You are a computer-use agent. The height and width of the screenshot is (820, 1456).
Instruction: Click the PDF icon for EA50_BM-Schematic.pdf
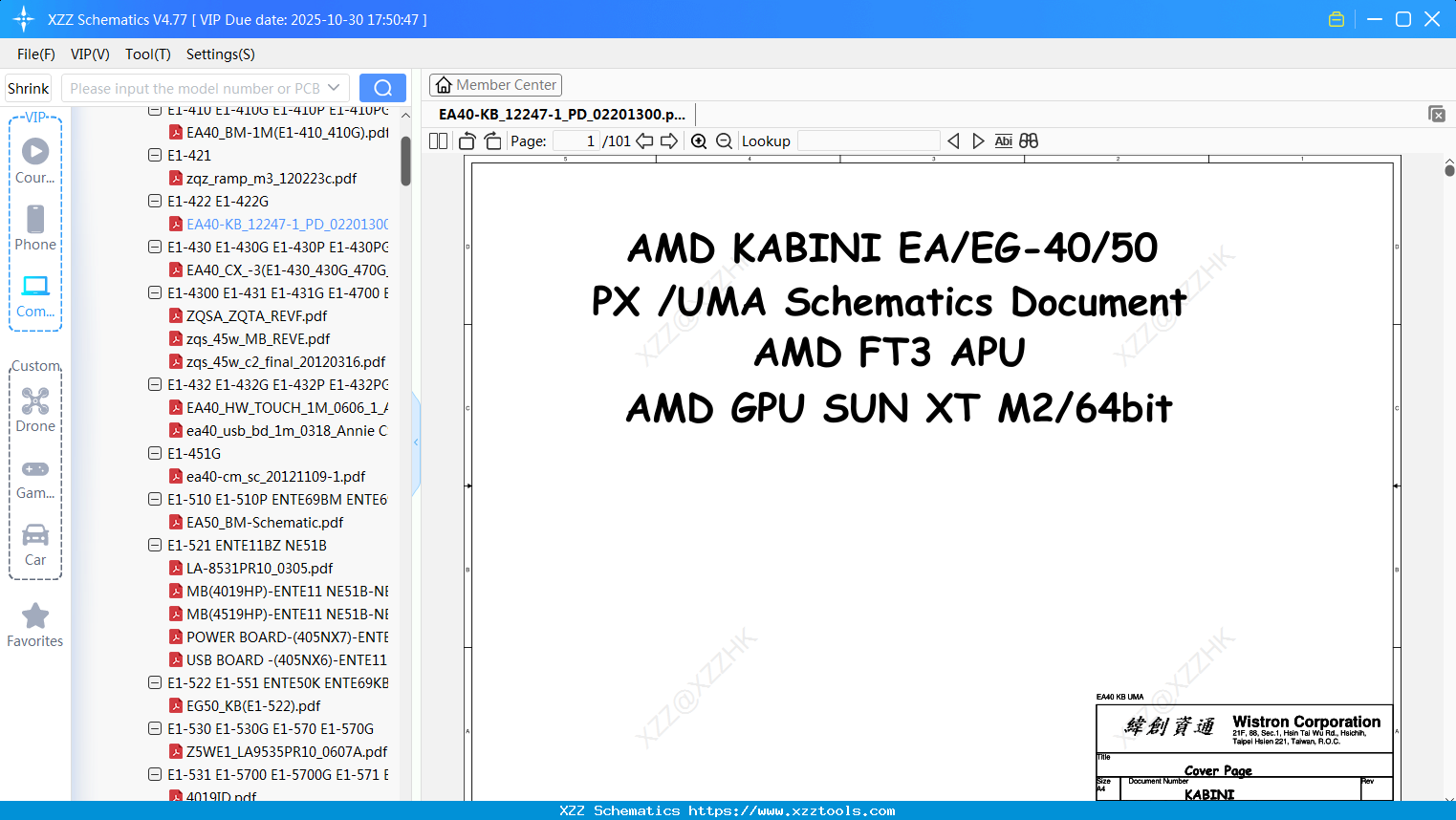tap(176, 522)
